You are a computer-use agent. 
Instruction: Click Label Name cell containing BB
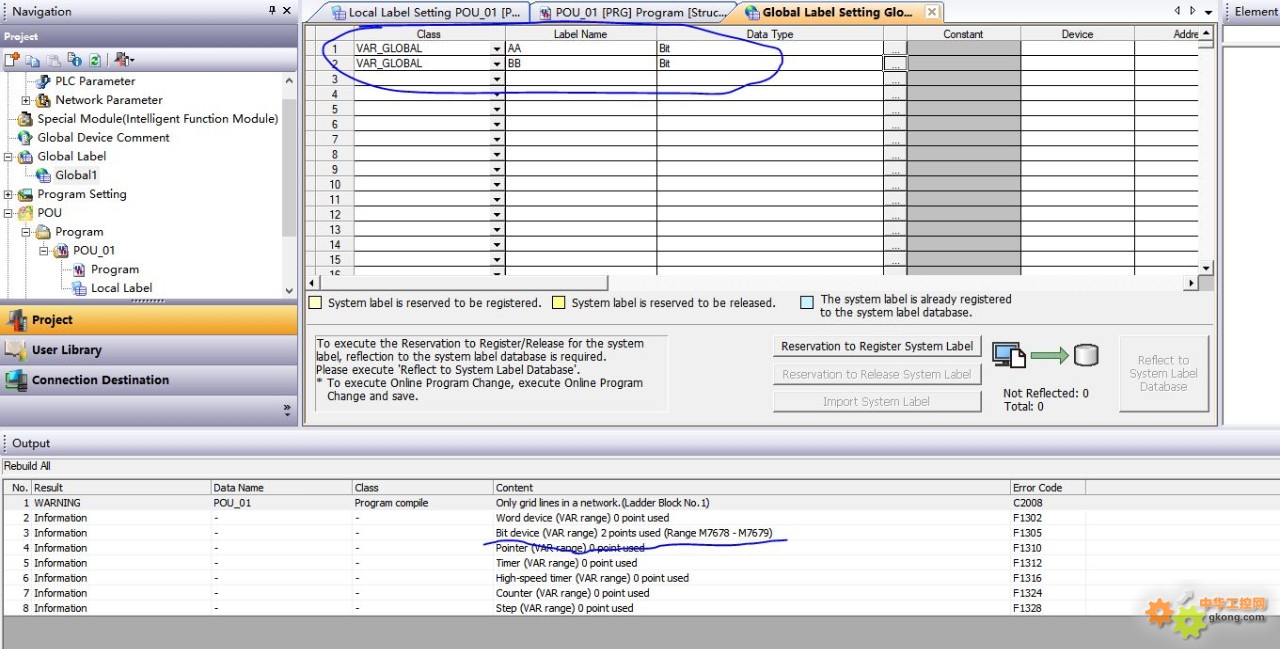[x=580, y=63]
